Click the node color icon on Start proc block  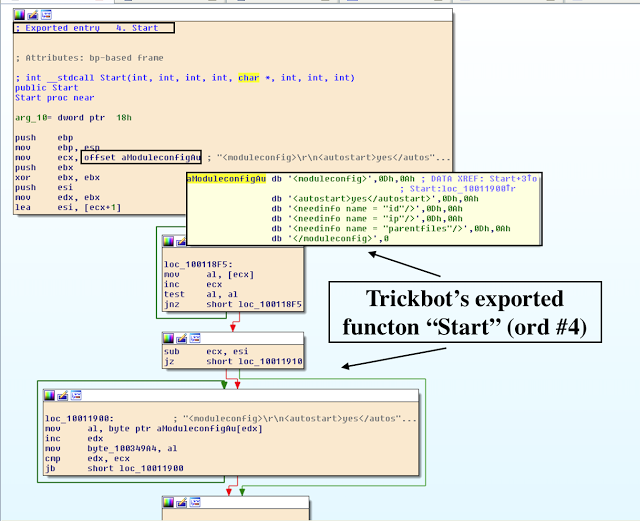coord(20,16)
